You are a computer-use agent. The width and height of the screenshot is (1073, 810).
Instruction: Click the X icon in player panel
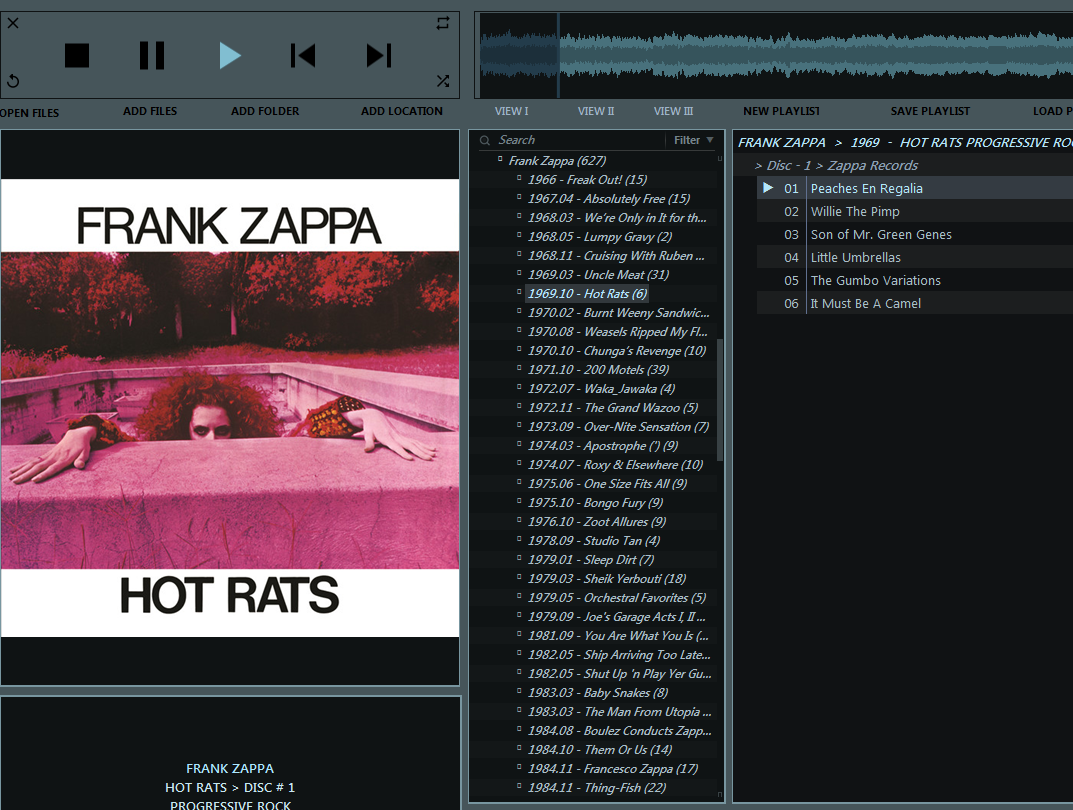[x=13, y=23]
